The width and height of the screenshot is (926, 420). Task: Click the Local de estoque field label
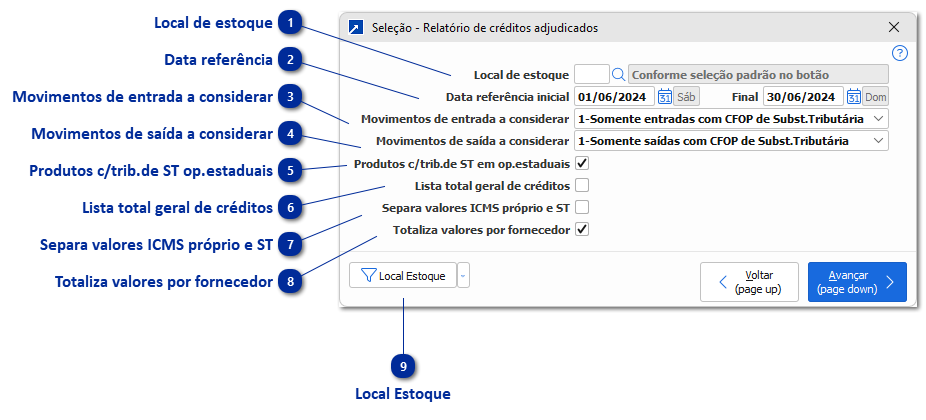pos(521,75)
